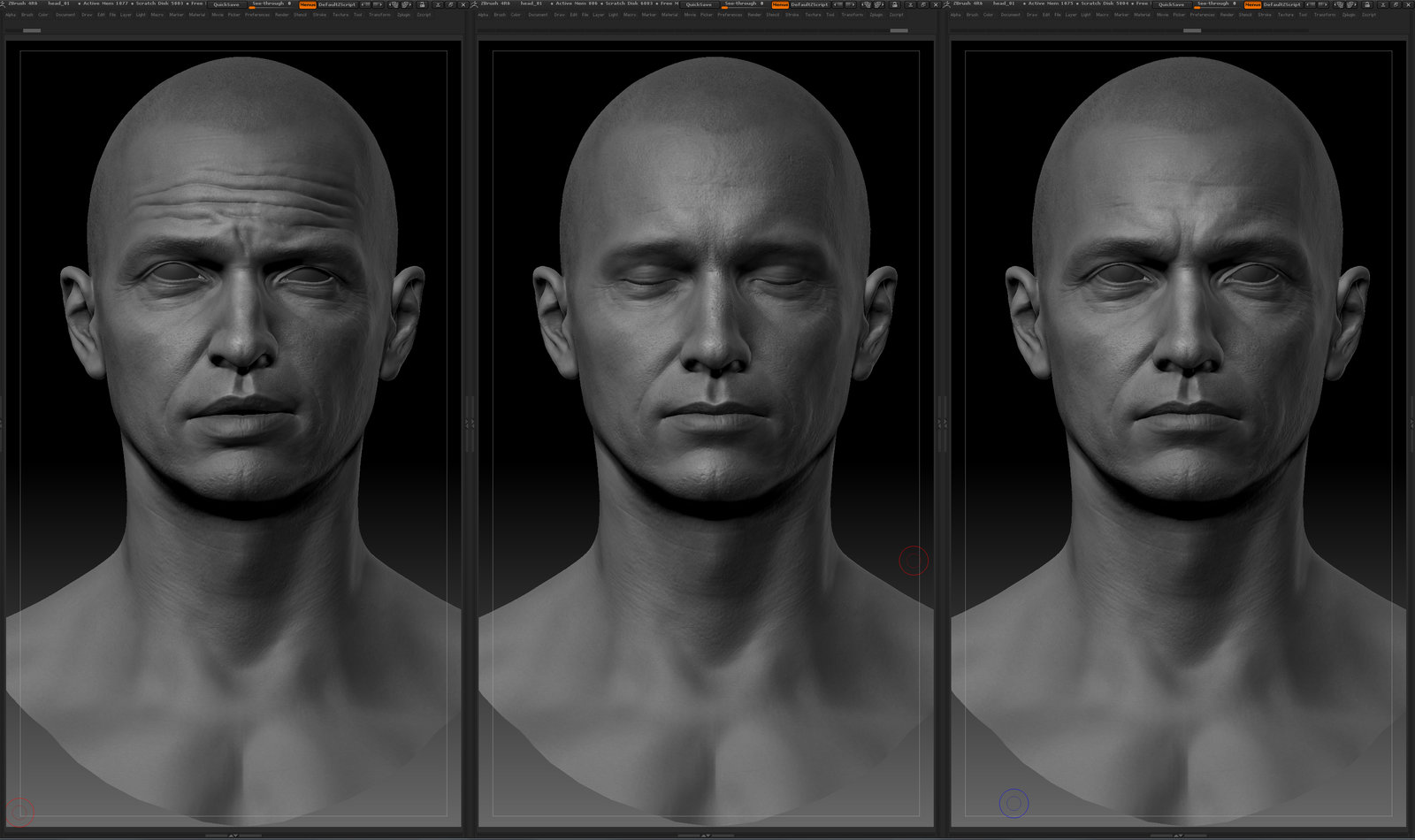Open the Stencil menu in the right window

click(x=1244, y=15)
